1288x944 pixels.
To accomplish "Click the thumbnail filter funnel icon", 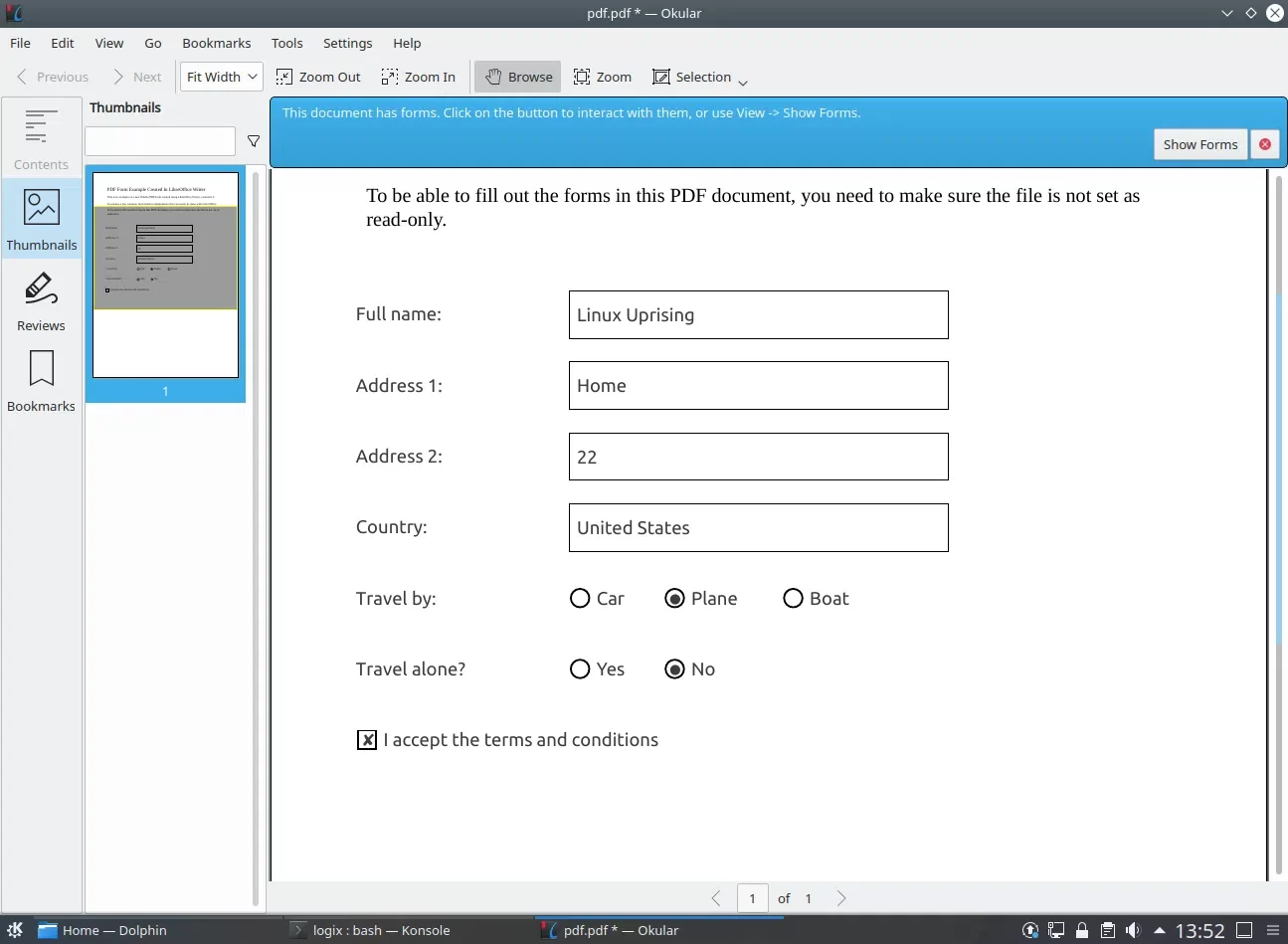I will [254, 141].
